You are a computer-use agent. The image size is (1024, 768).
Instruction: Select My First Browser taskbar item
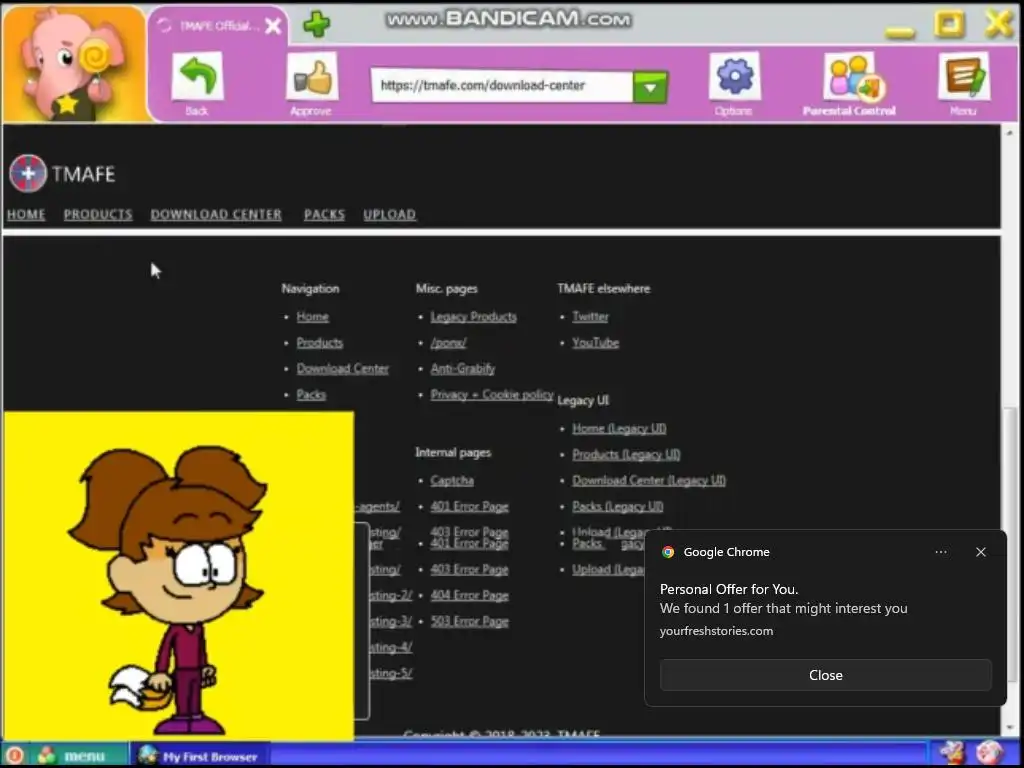[200, 756]
